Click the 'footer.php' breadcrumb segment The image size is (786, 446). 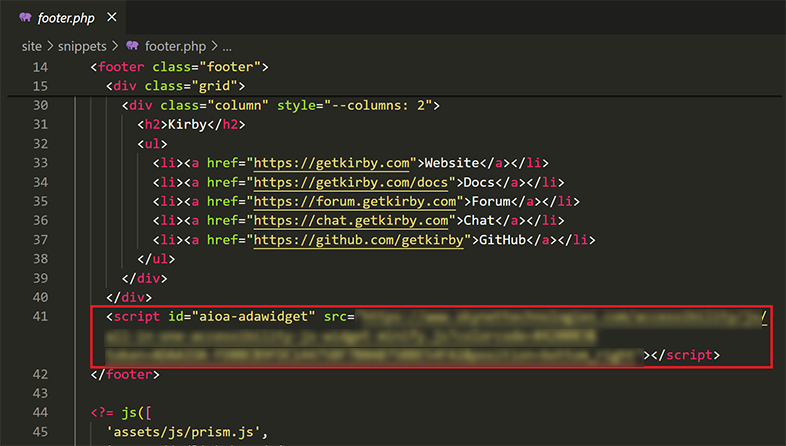[x=175, y=47]
